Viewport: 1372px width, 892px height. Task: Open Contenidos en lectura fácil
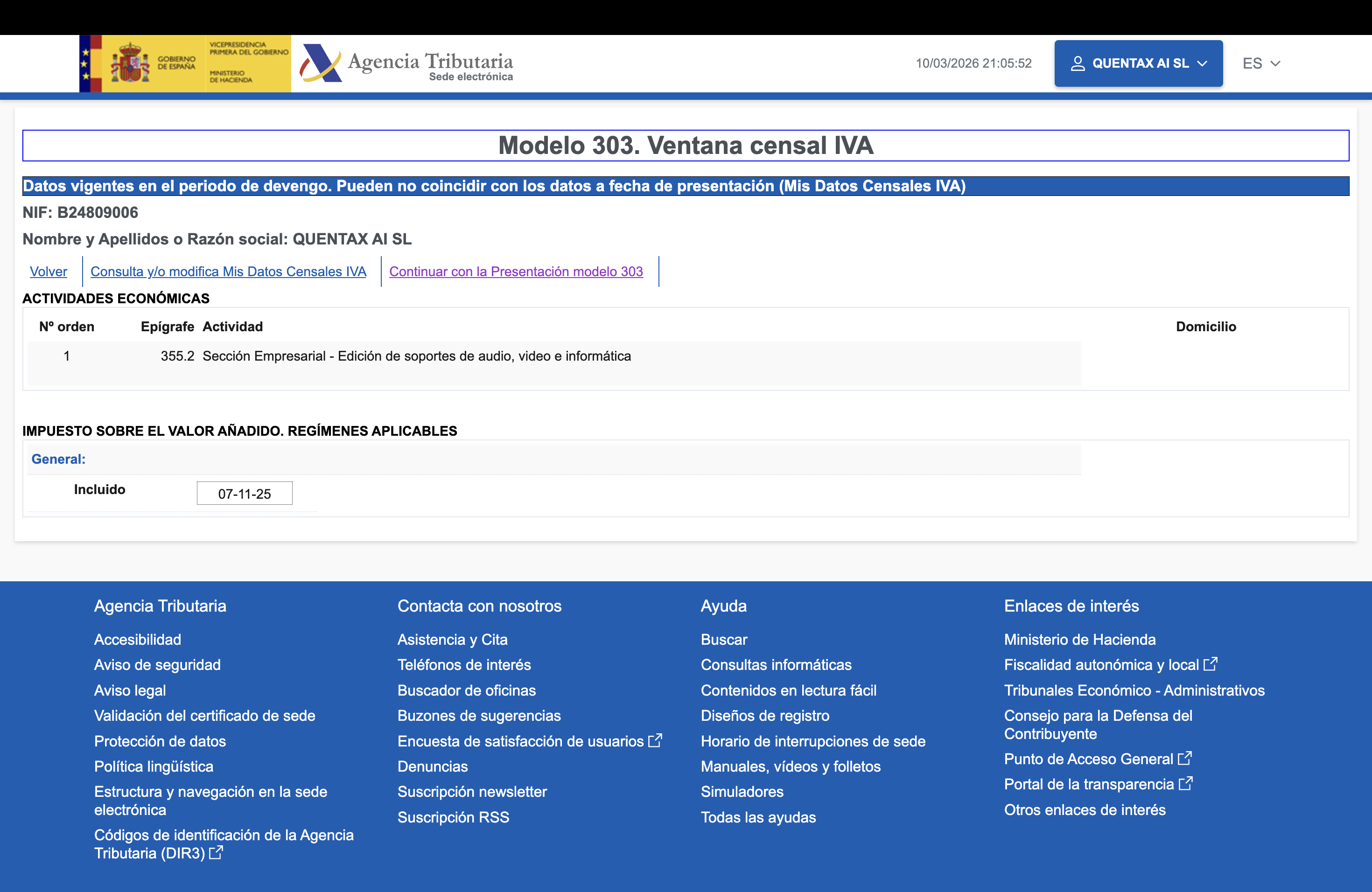(x=789, y=690)
